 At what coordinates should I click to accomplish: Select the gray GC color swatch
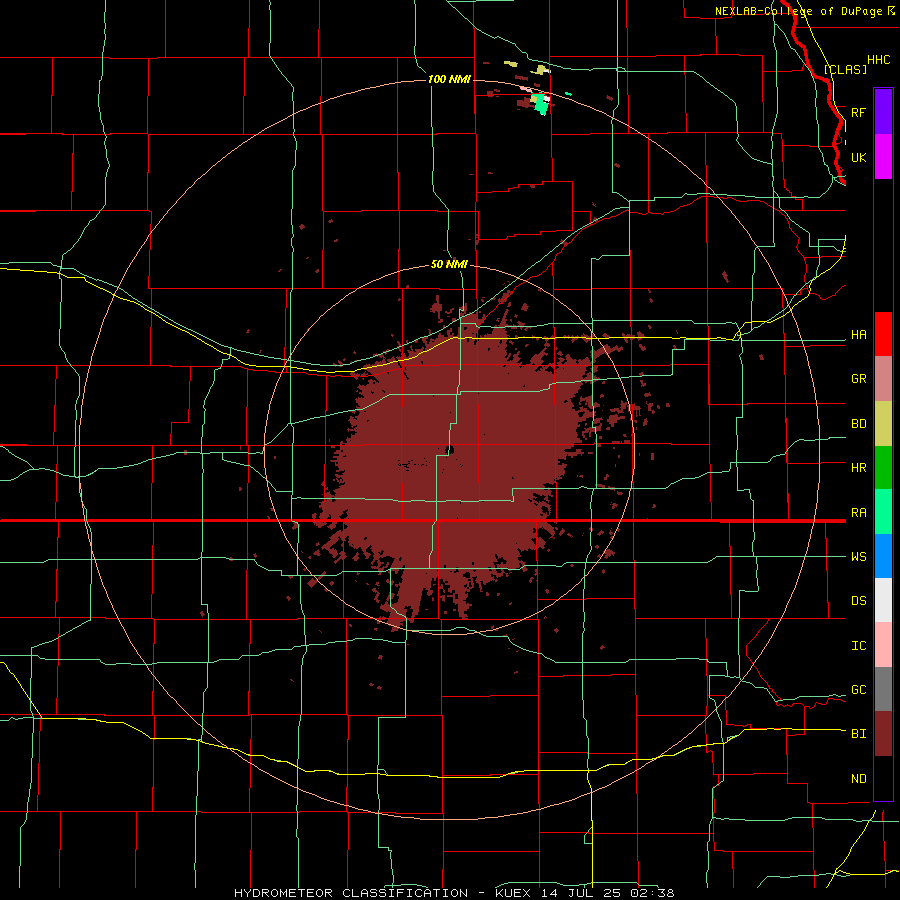[x=883, y=689]
